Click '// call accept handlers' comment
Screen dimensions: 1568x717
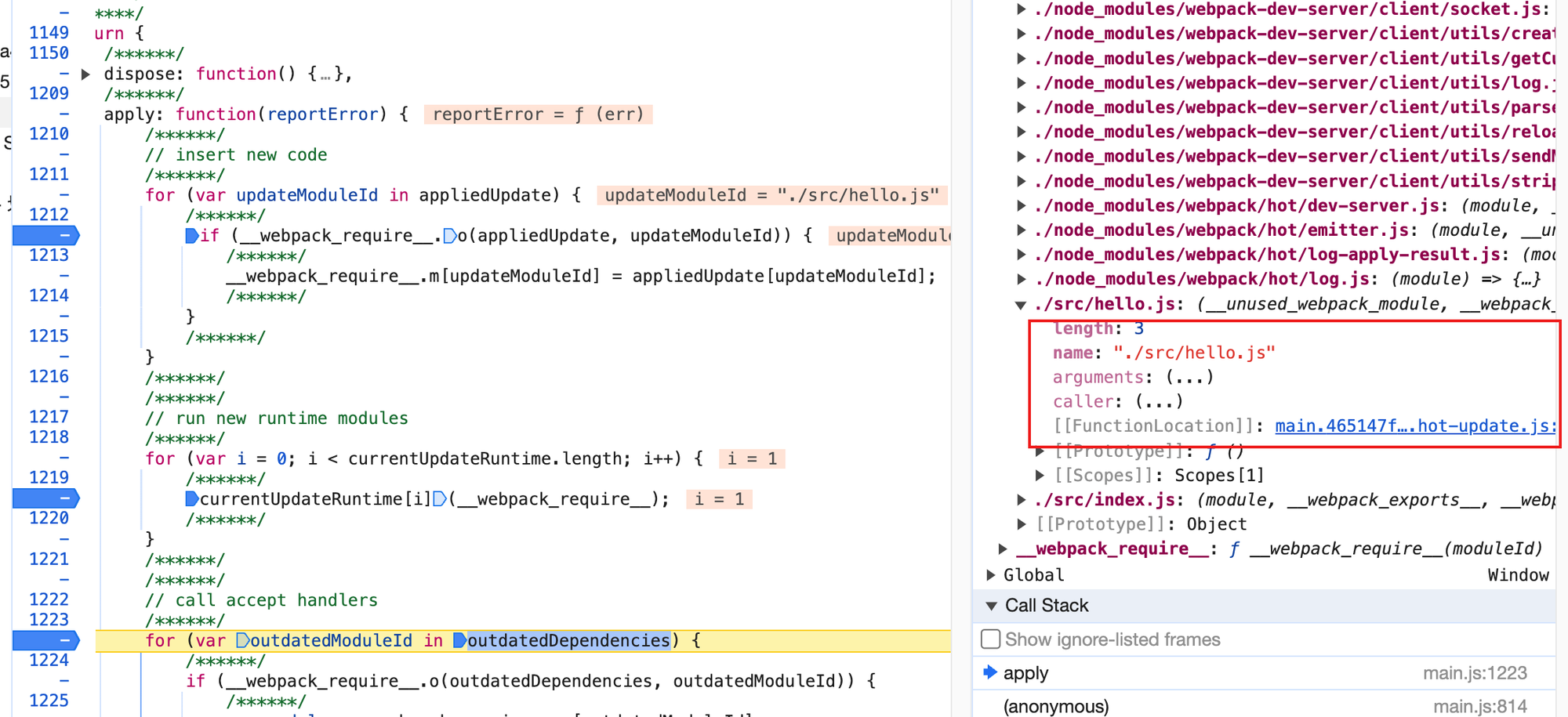(x=261, y=600)
